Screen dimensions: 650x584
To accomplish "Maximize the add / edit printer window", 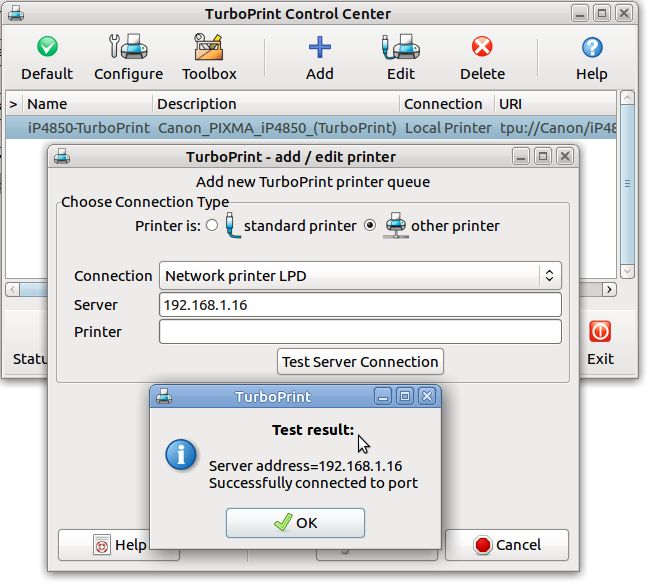I will pyautogui.click(x=543, y=156).
